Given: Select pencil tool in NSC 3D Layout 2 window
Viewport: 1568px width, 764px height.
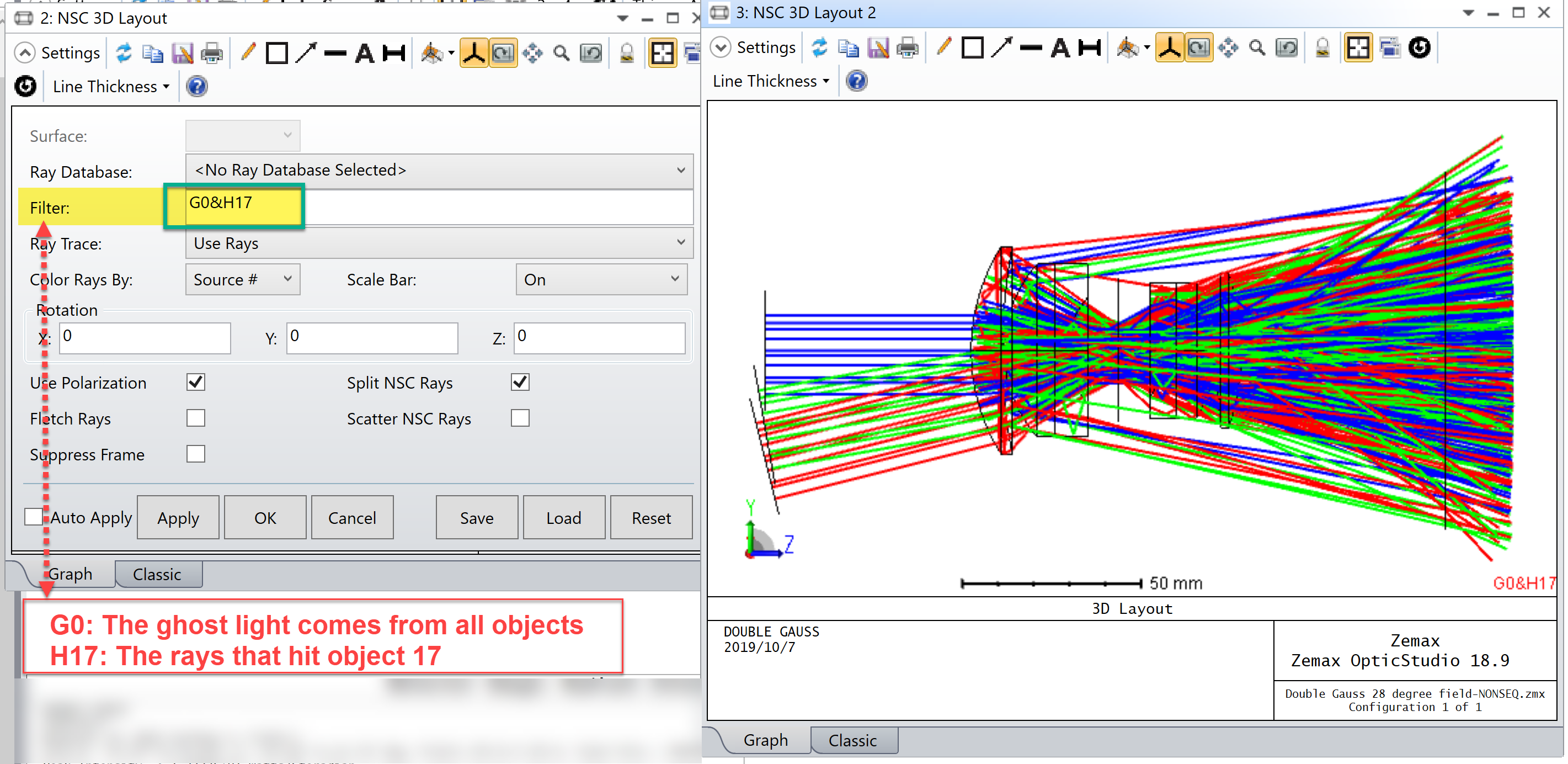Looking at the screenshot, I should pos(943,47).
